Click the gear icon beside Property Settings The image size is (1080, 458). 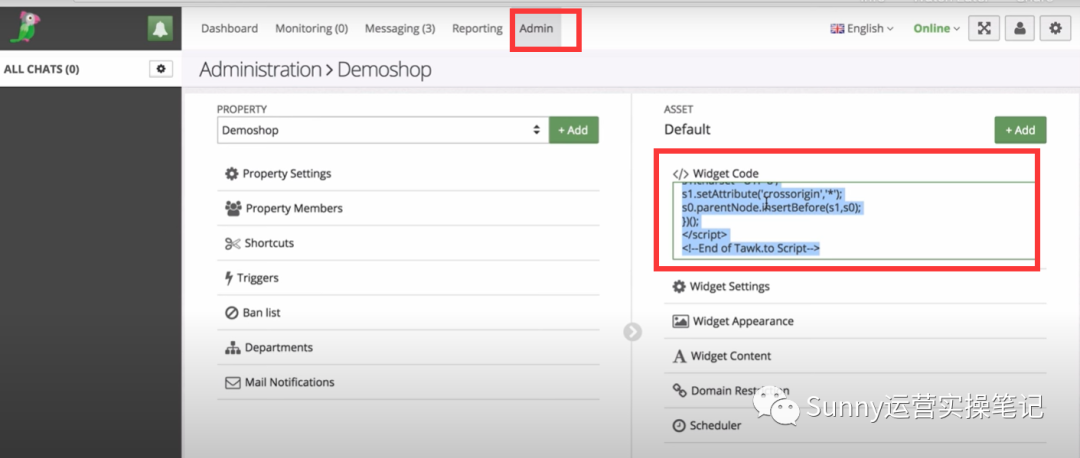[232, 174]
